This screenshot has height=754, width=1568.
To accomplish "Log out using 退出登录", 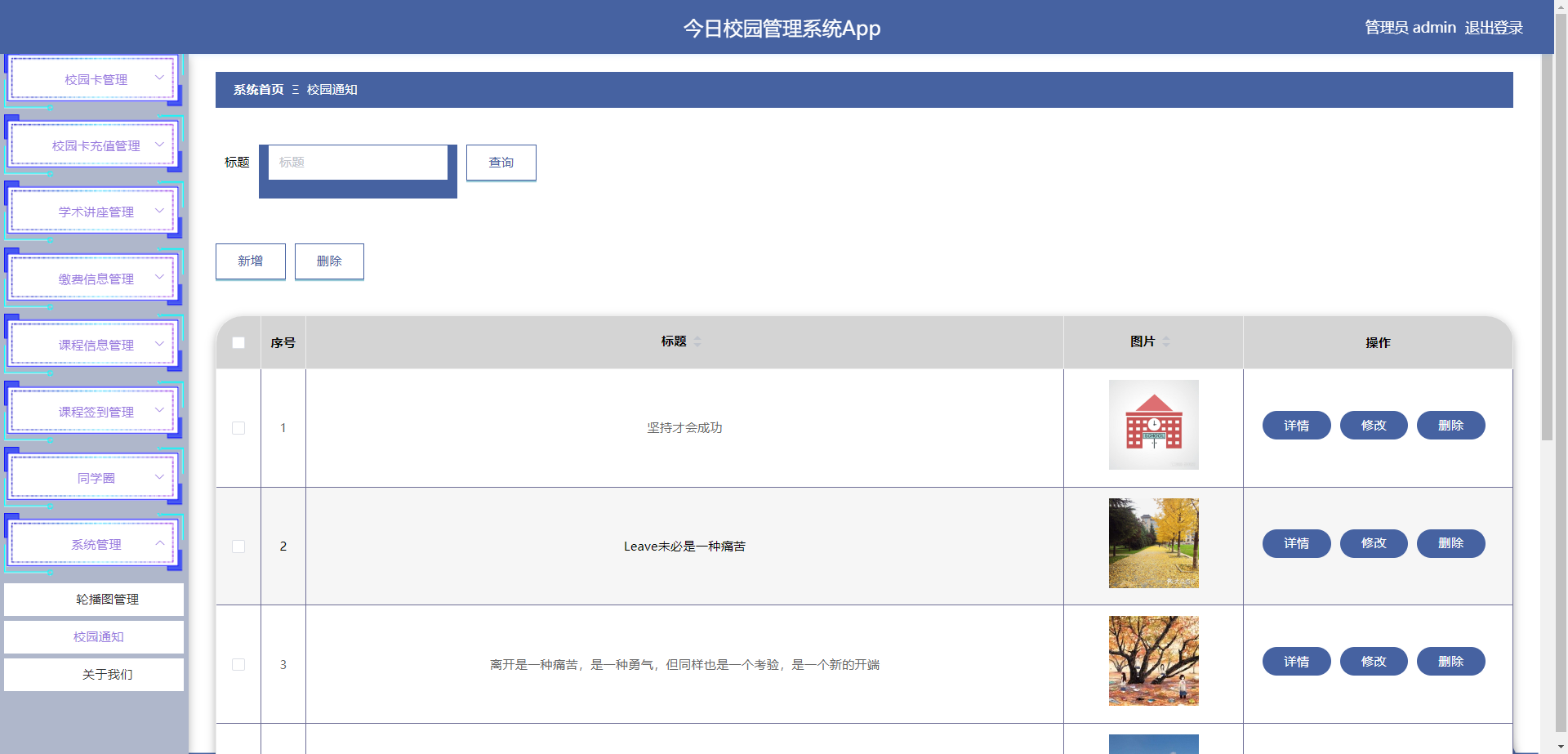I will pyautogui.click(x=1494, y=27).
